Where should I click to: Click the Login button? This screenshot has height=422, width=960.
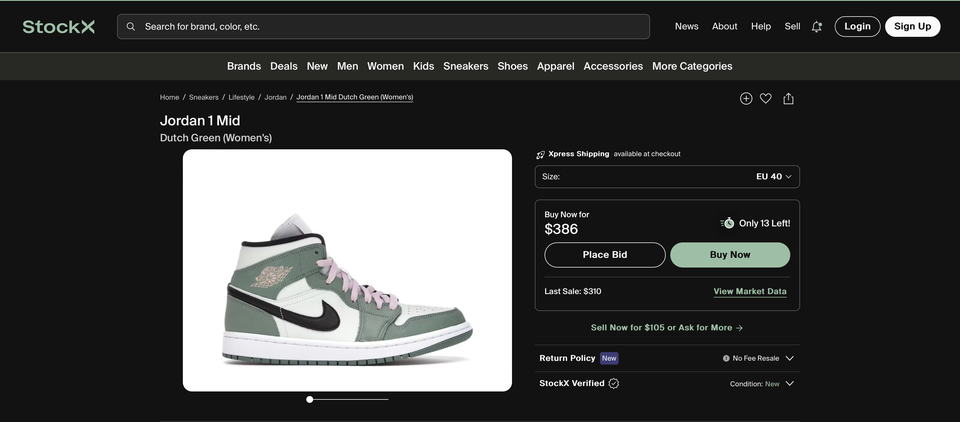(857, 26)
